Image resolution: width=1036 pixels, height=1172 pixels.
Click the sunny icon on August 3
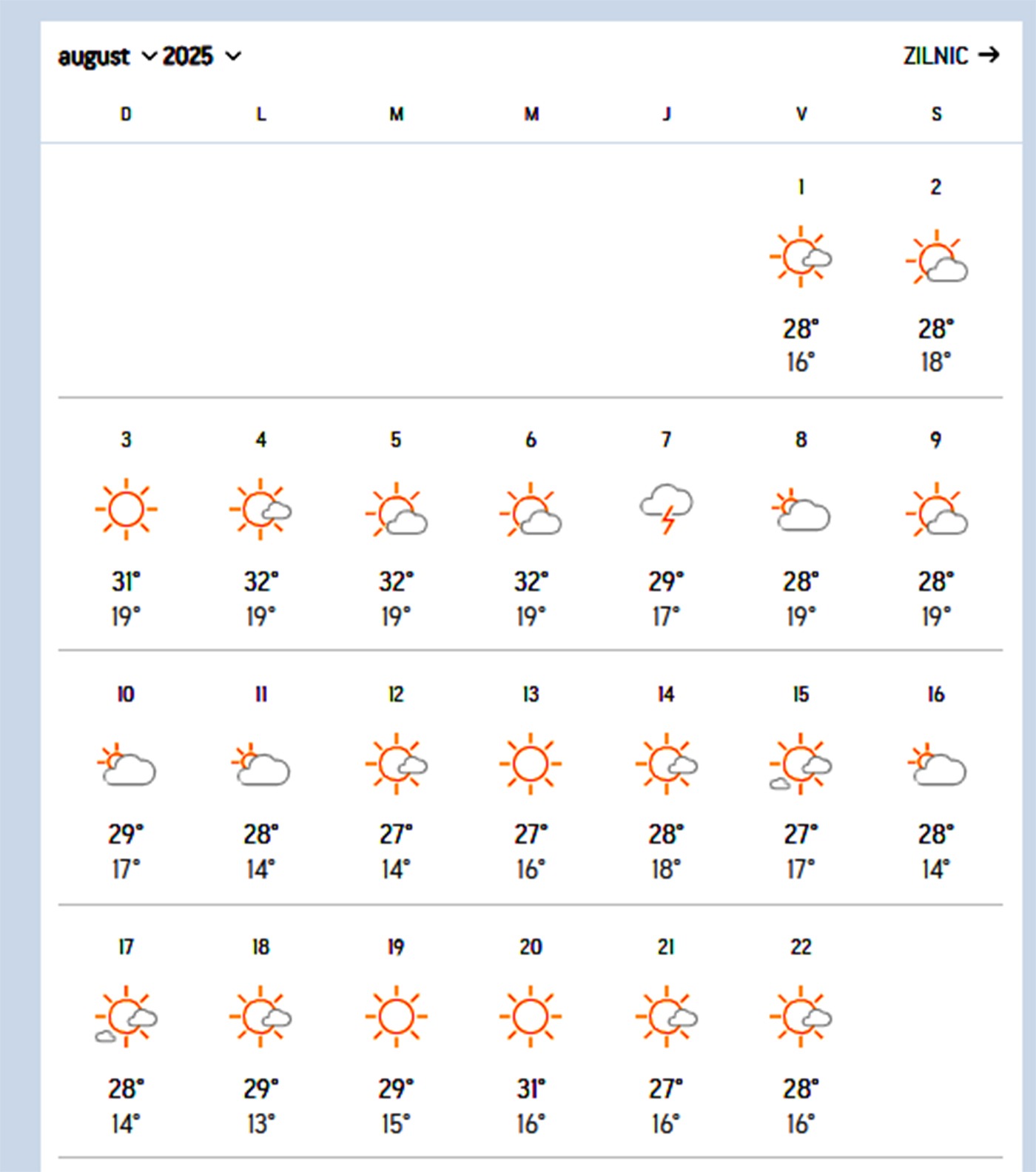126,509
